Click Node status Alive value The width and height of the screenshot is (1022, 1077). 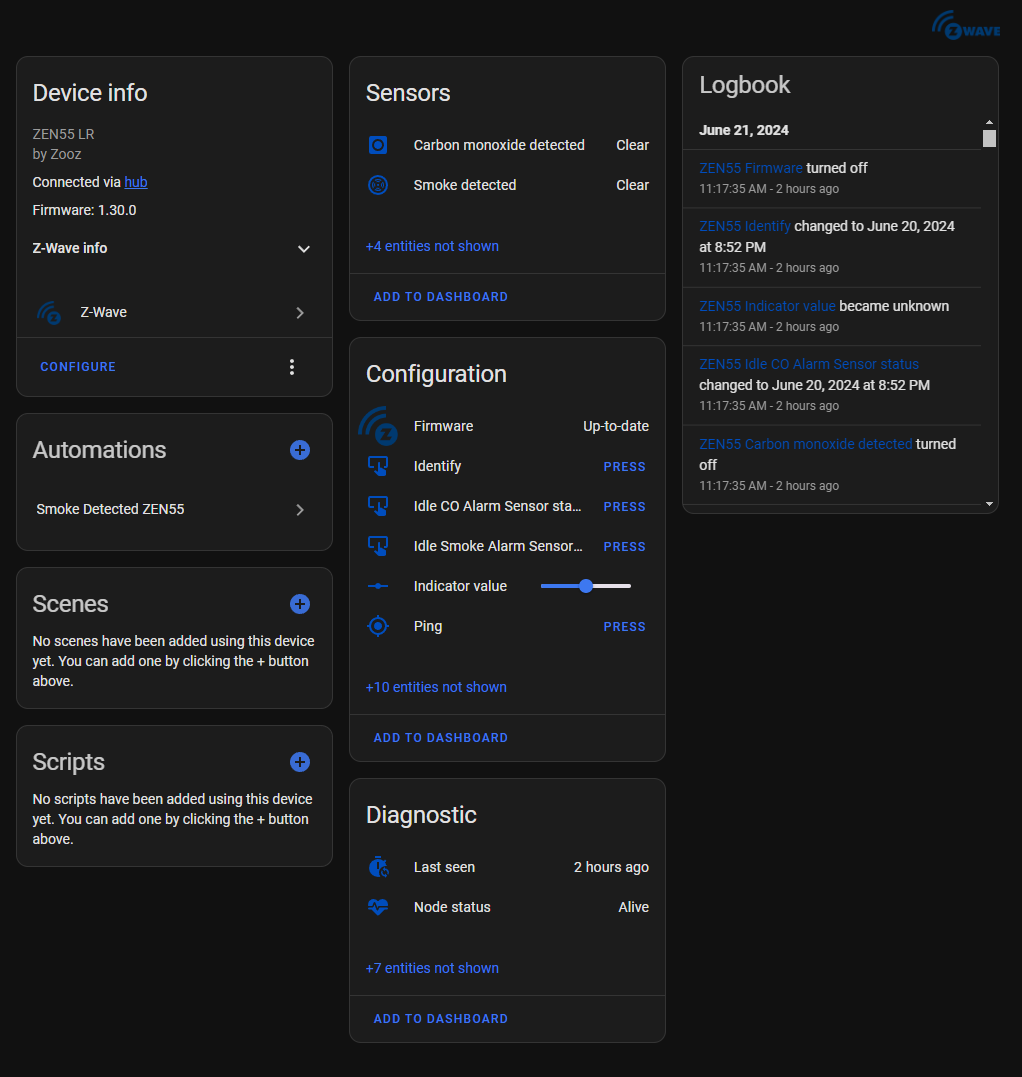633,907
